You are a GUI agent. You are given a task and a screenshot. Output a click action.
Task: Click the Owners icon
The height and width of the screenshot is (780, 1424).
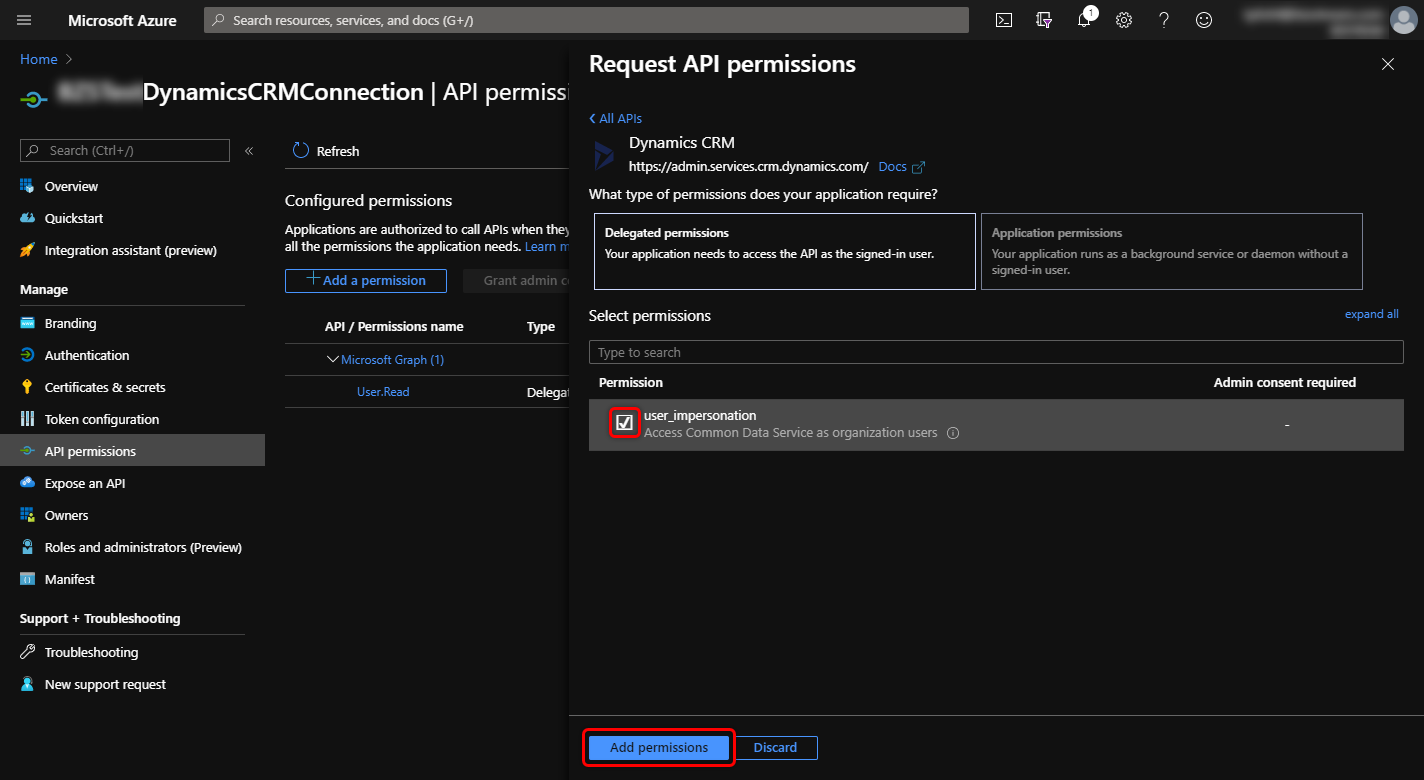point(27,515)
